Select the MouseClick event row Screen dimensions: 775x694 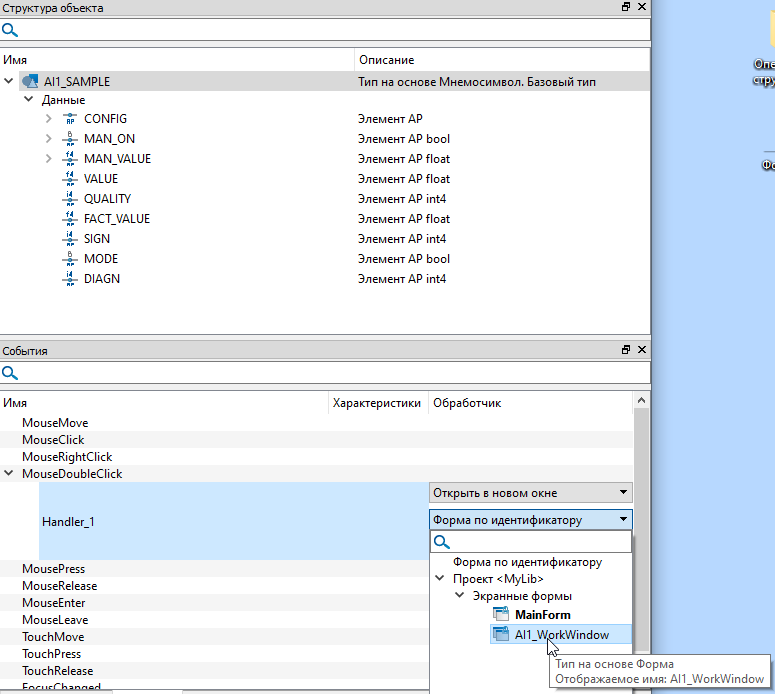point(53,440)
